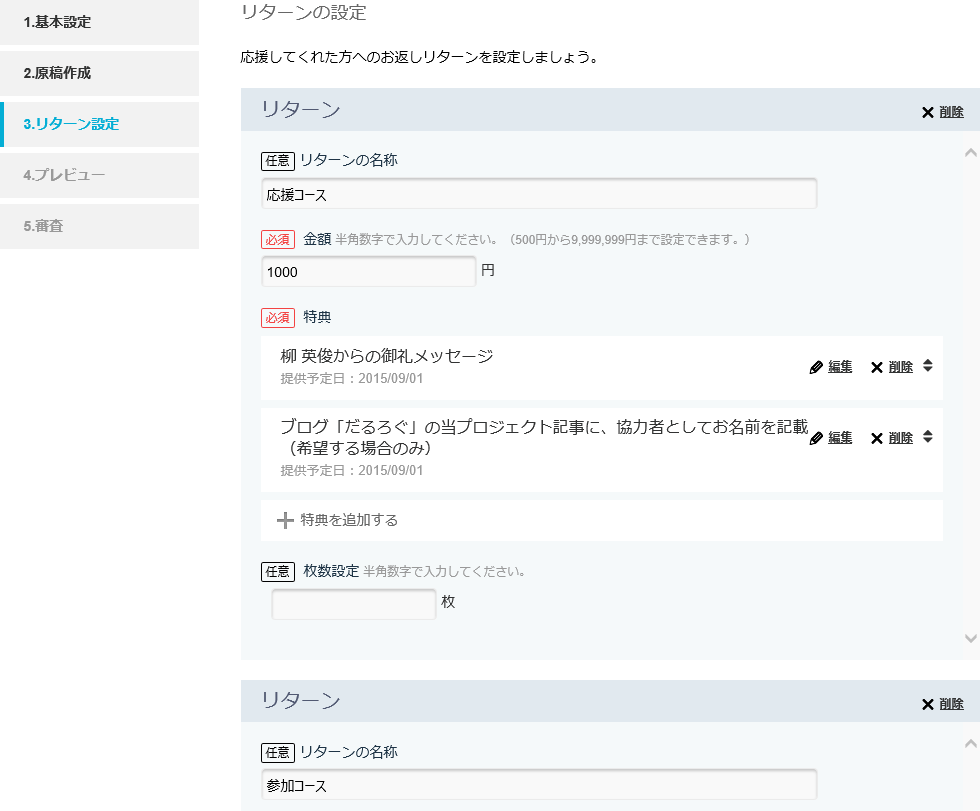Click the reorder arrows for 柳 英俊からの御礼メッセージ

point(928,366)
